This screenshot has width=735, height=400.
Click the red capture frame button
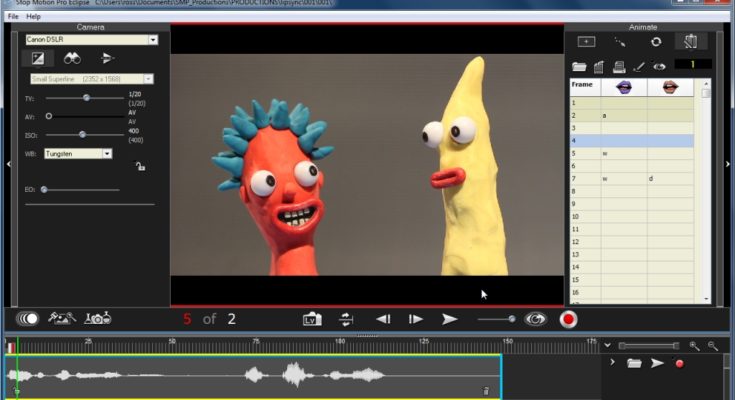coord(568,319)
